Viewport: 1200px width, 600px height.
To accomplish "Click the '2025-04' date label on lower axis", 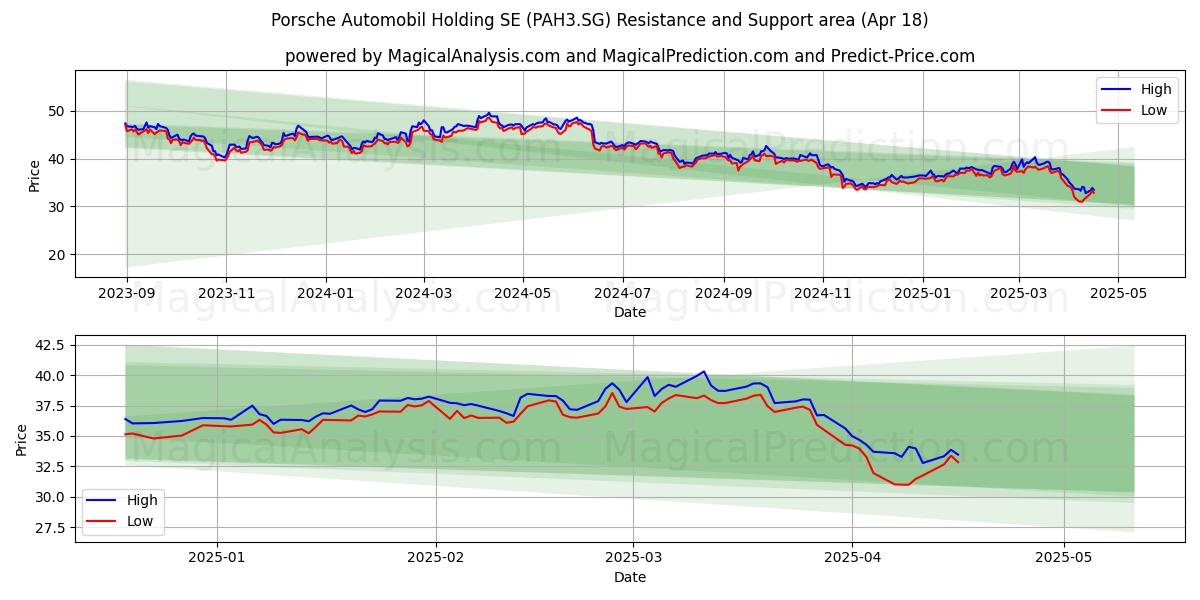I will coord(852,558).
